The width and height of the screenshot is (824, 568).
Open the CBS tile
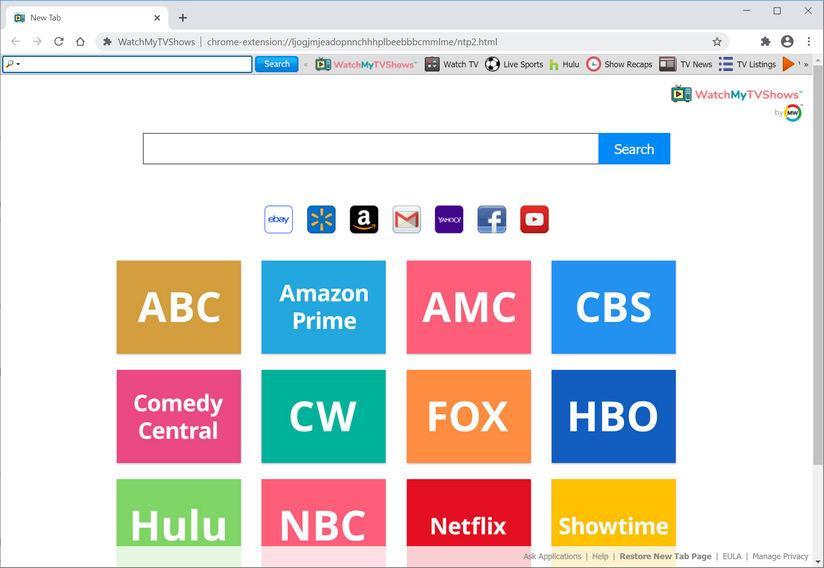tap(614, 307)
